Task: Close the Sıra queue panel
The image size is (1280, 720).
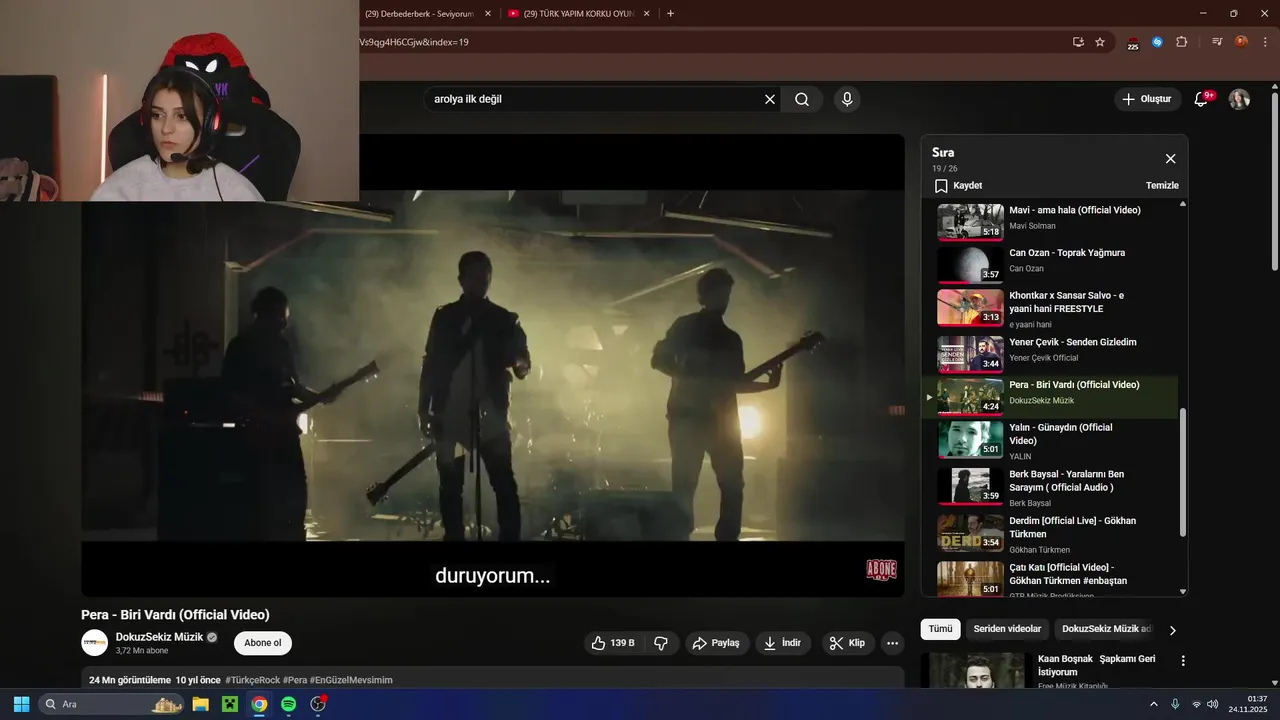Action: 1170,159
